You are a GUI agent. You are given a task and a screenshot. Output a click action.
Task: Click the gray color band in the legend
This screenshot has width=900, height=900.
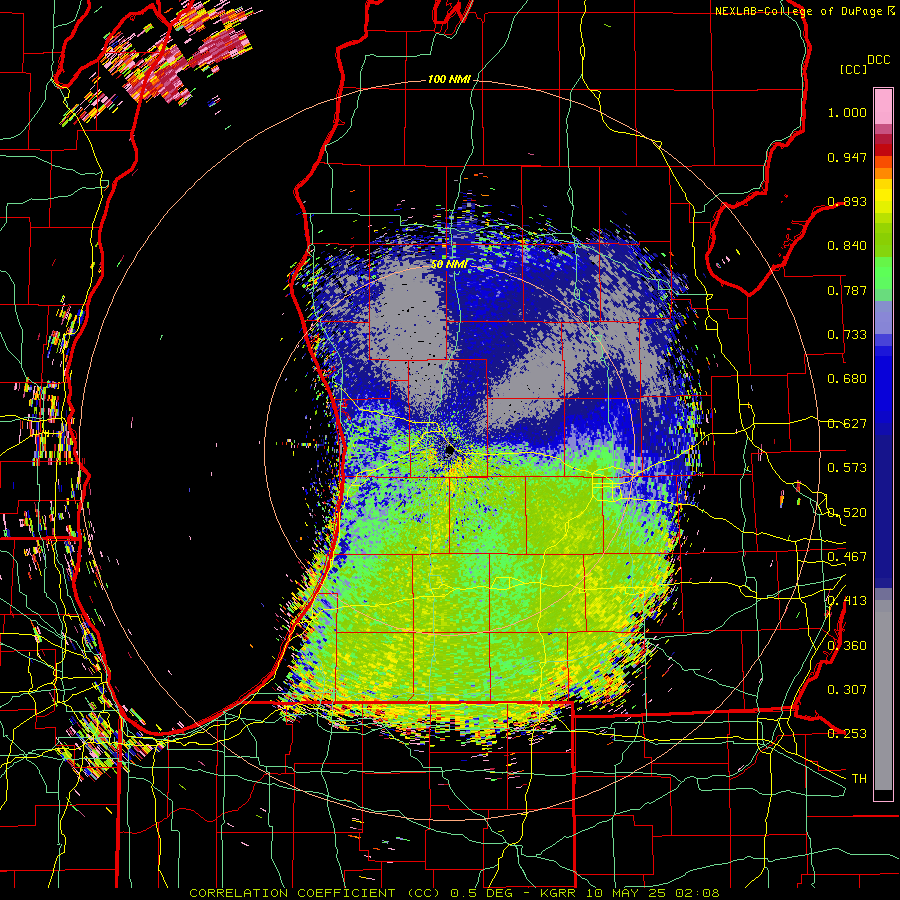pyautogui.click(x=883, y=695)
